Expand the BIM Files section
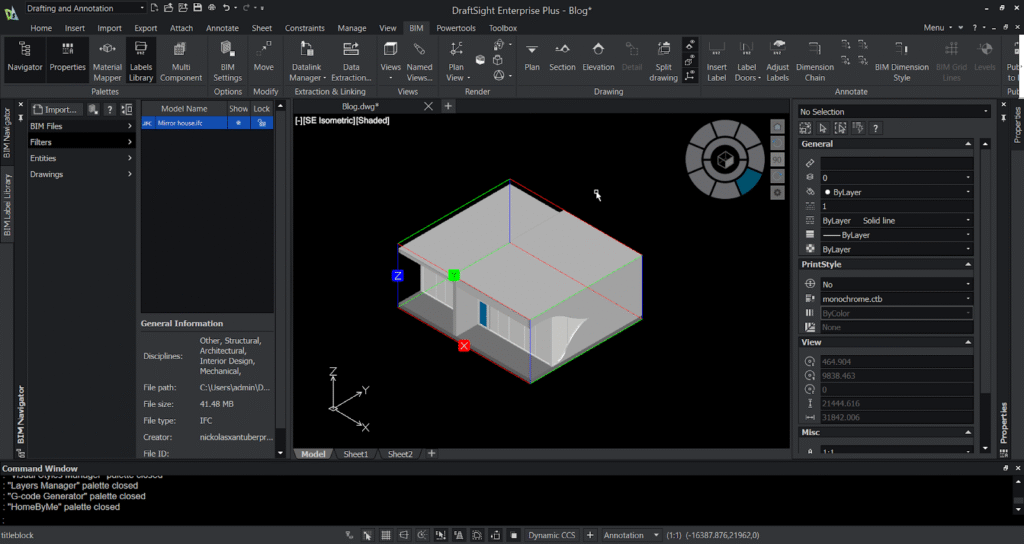This screenshot has width=1024, height=544. (x=81, y=126)
